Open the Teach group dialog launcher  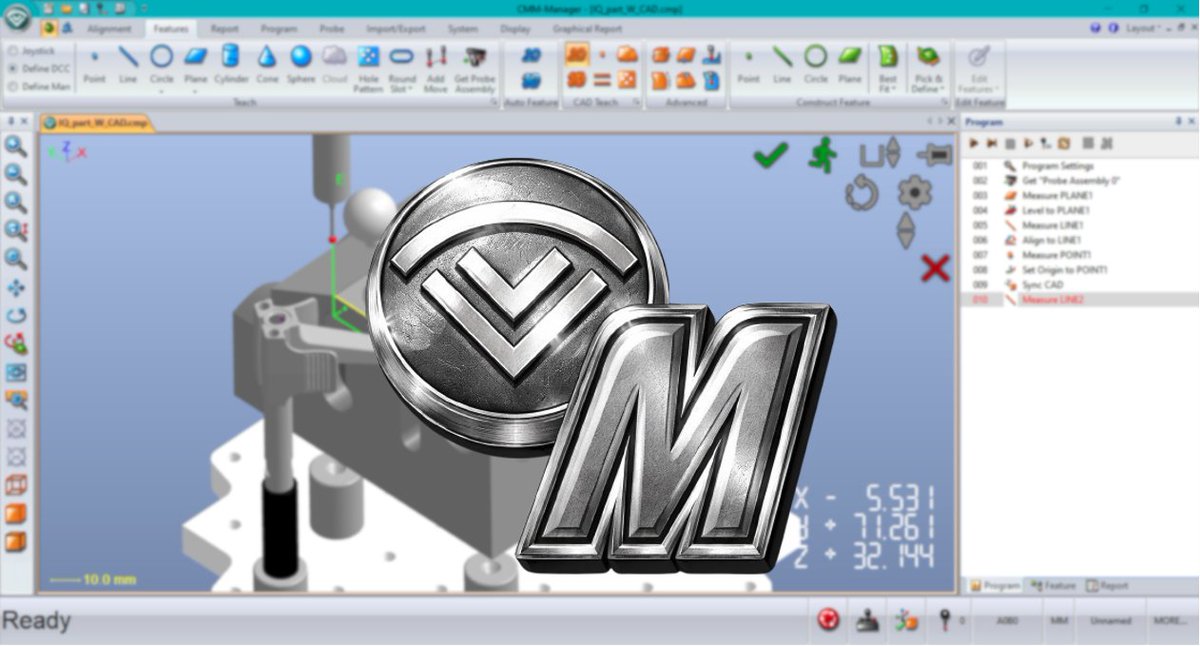click(x=494, y=102)
